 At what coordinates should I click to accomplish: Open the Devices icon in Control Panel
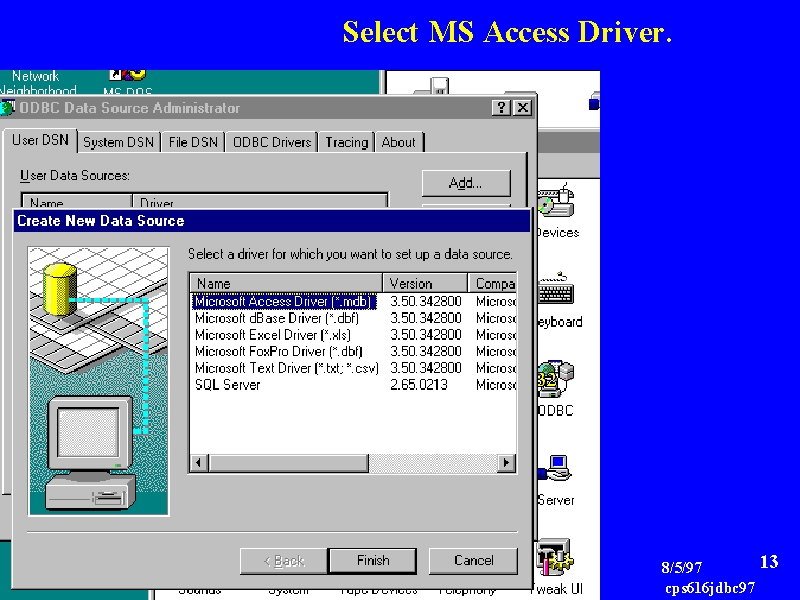[x=556, y=200]
